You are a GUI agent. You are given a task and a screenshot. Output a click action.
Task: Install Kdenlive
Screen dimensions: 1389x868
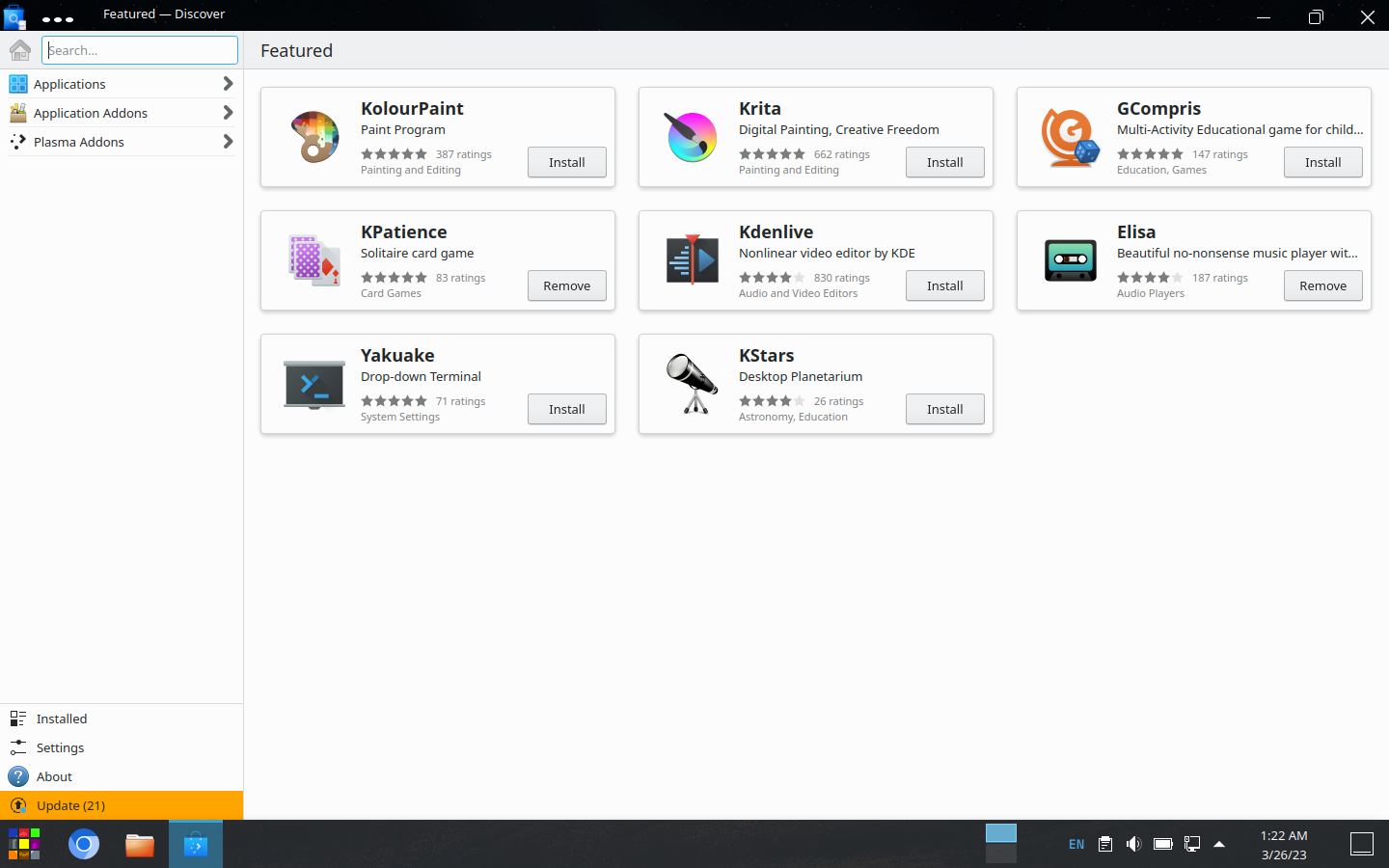click(945, 285)
